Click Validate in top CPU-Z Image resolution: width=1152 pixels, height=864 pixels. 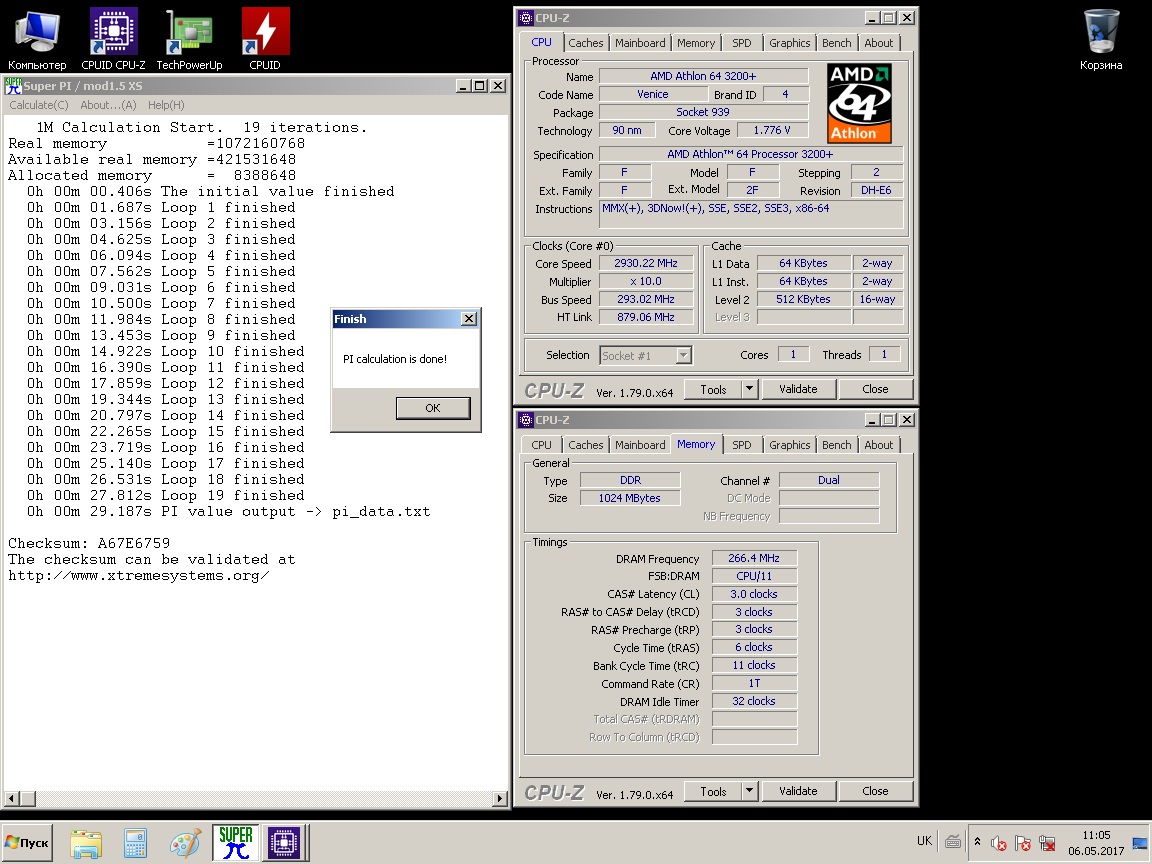(x=798, y=389)
